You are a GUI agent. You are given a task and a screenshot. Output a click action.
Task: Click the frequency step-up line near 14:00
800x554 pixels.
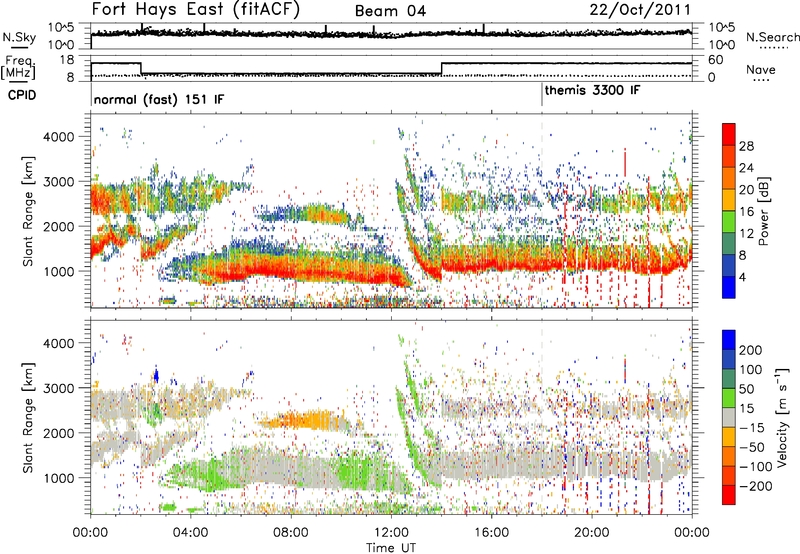point(442,69)
